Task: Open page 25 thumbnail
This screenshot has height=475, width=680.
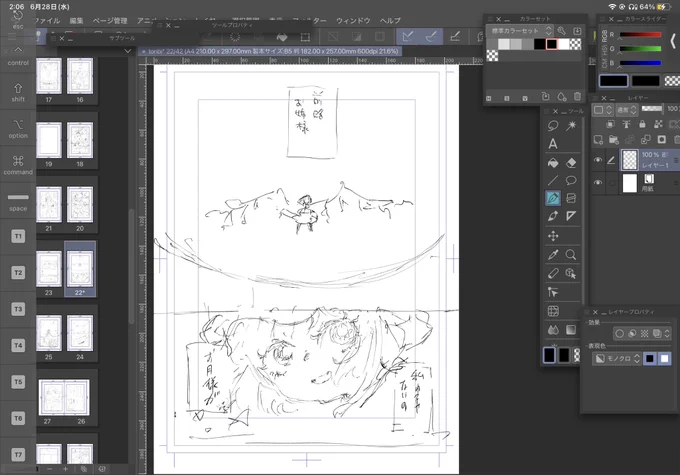Action: (x=49, y=333)
